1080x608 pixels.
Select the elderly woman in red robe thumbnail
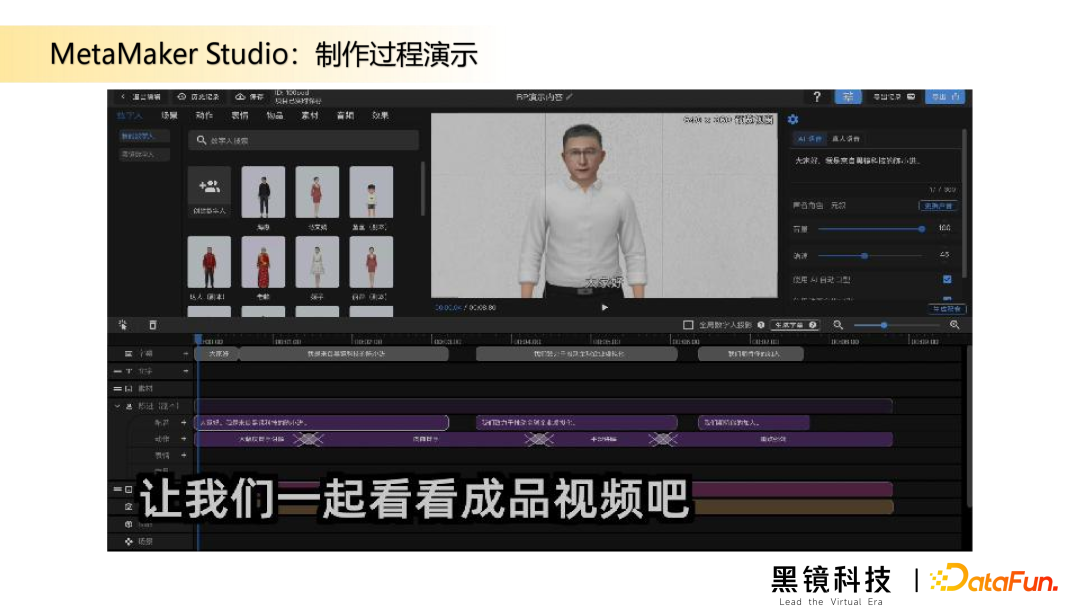pyautogui.click(x=263, y=262)
